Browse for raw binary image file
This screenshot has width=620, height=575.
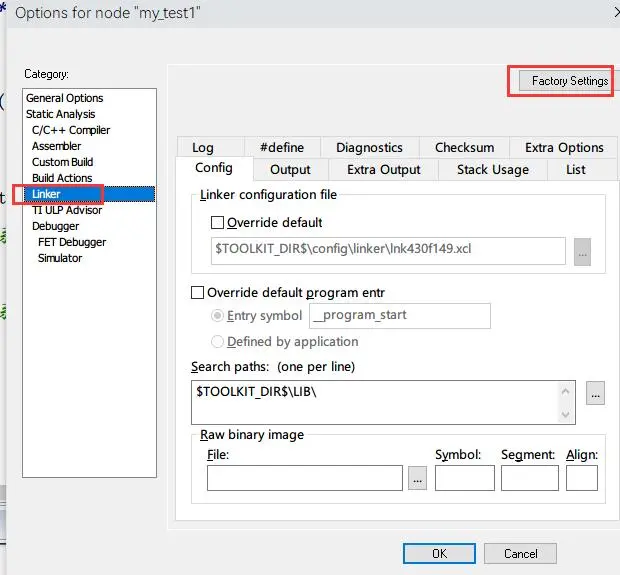418,479
